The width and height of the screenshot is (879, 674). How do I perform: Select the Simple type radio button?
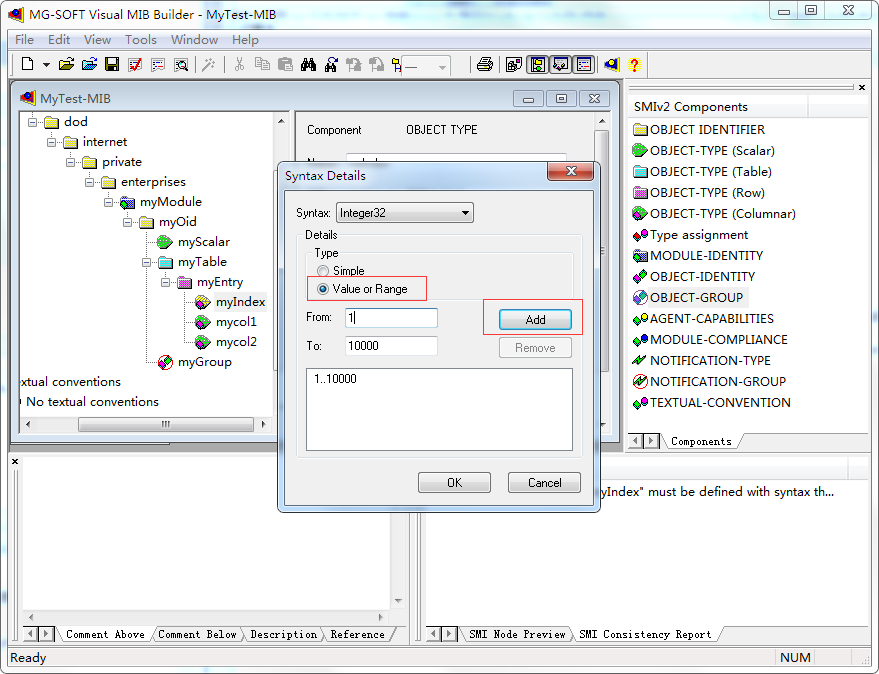(x=323, y=271)
